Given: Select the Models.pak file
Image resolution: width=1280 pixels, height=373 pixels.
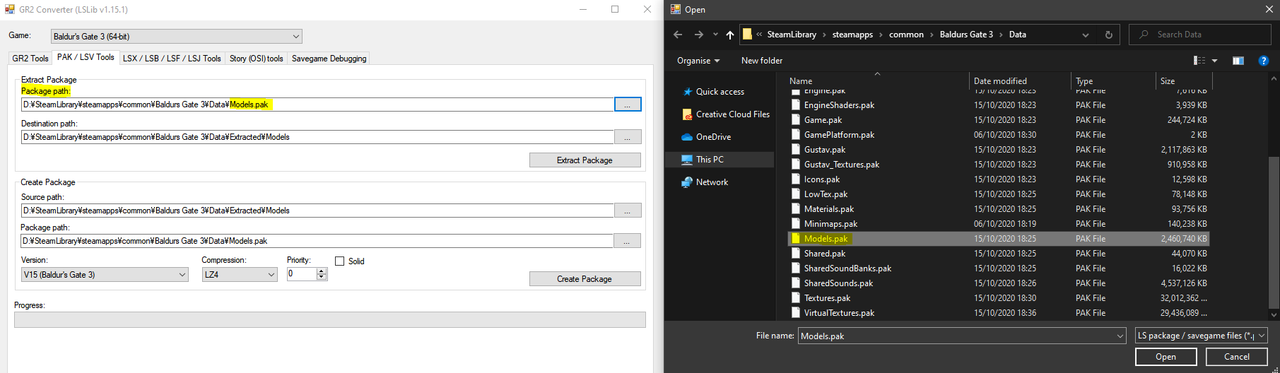Looking at the screenshot, I should [999, 239].
